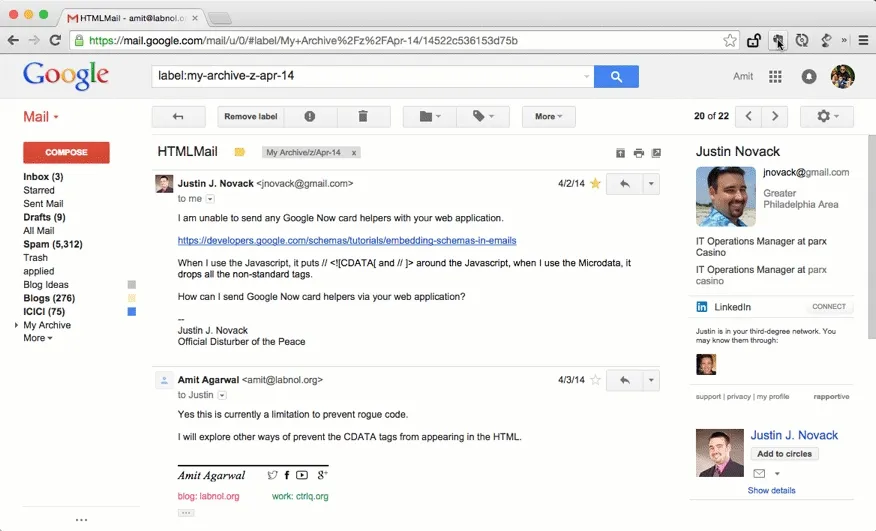Click the Facebook icon in signature
Image resolution: width=876 pixels, height=531 pixels.
[x=287, y=475]
